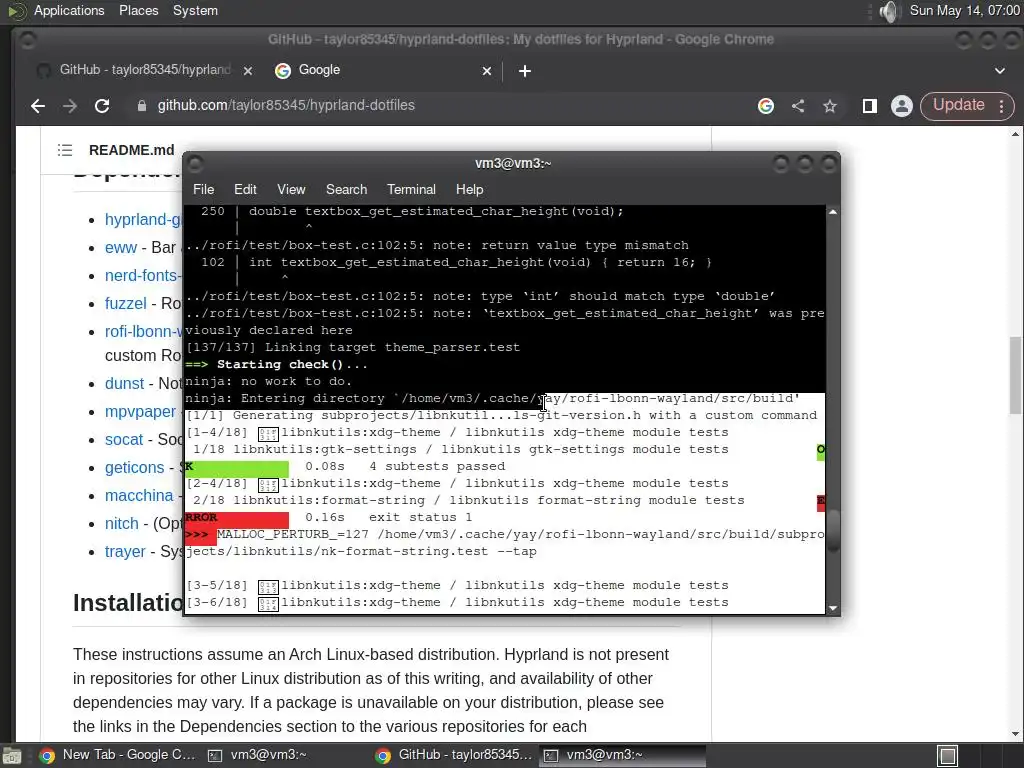The image size is (1024, 768).
Task: Click terminal scrollbar down arrow
Action: tap(833, 608)
